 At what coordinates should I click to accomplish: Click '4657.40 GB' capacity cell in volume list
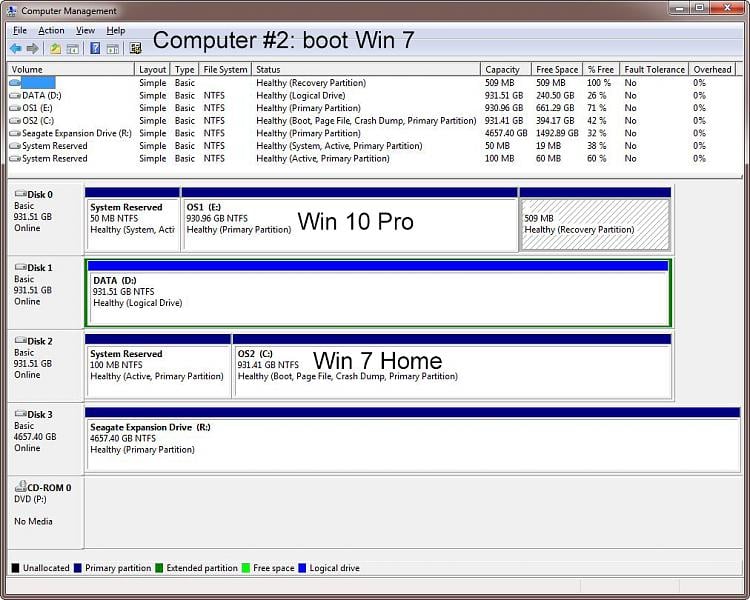(x=506, y=133)
